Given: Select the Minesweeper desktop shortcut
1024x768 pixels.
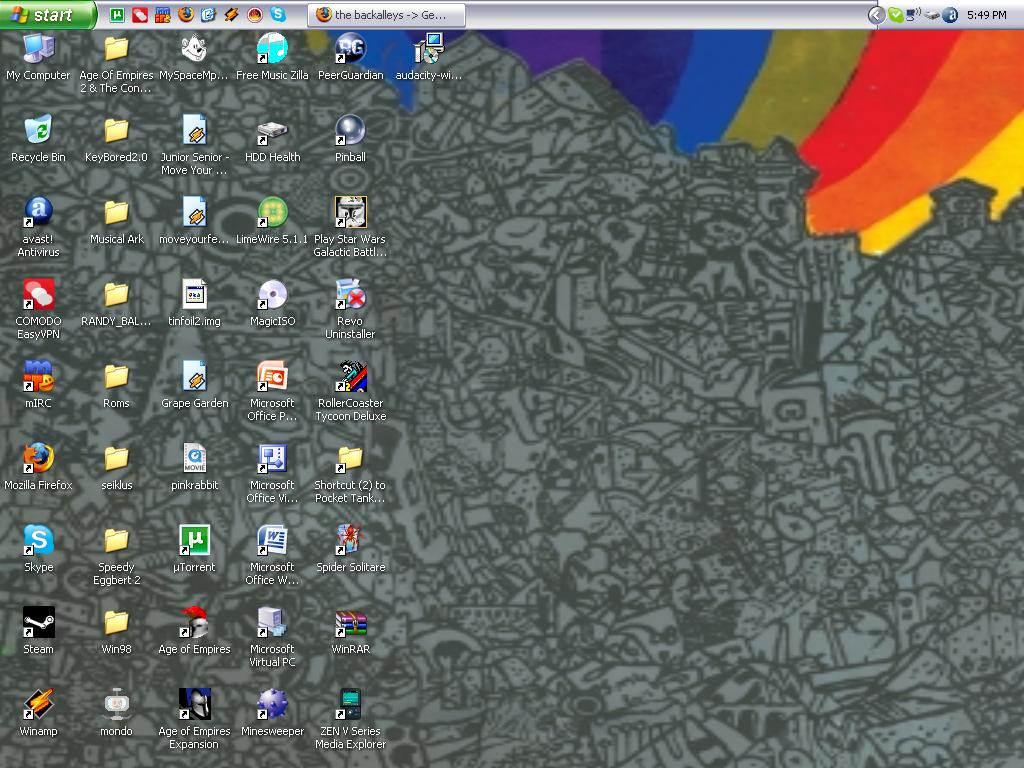Looking at the screenshot, I should pyautogui.click(x=272, y=704).
